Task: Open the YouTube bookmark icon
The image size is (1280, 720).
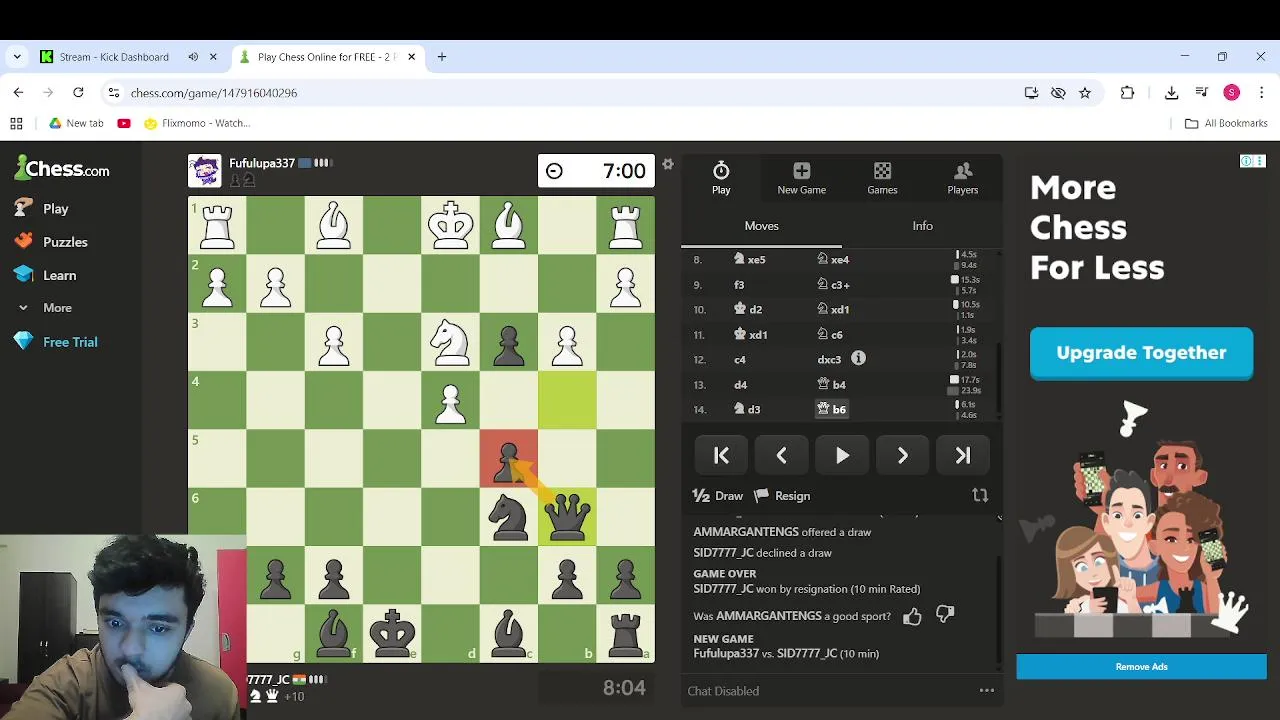Action: pyautogui.click(x=124, y=123)
